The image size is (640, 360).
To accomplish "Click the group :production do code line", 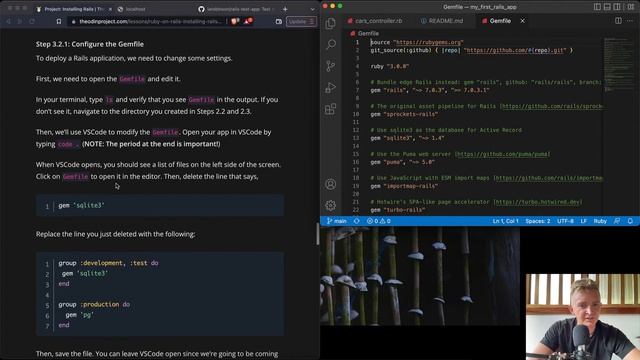I will point(94,304).
